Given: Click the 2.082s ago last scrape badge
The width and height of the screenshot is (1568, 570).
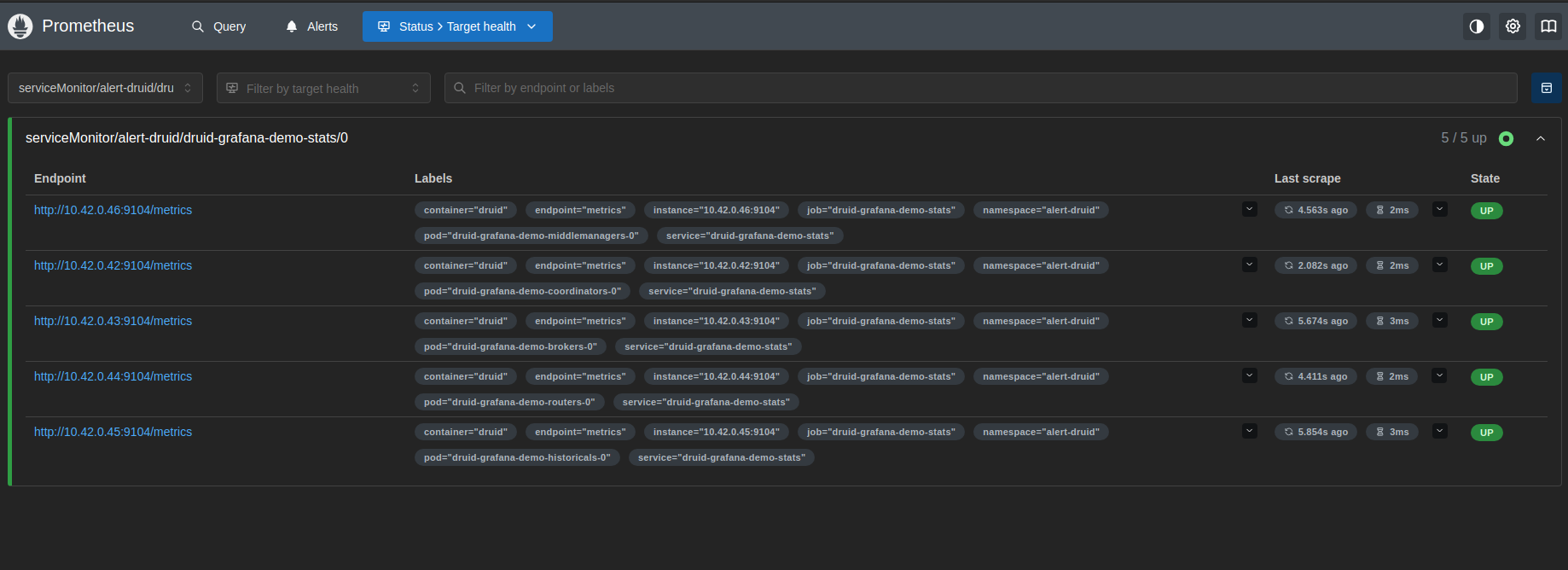Looking at the screenshot, I should pyautogui.click(x=1316, y=265).
